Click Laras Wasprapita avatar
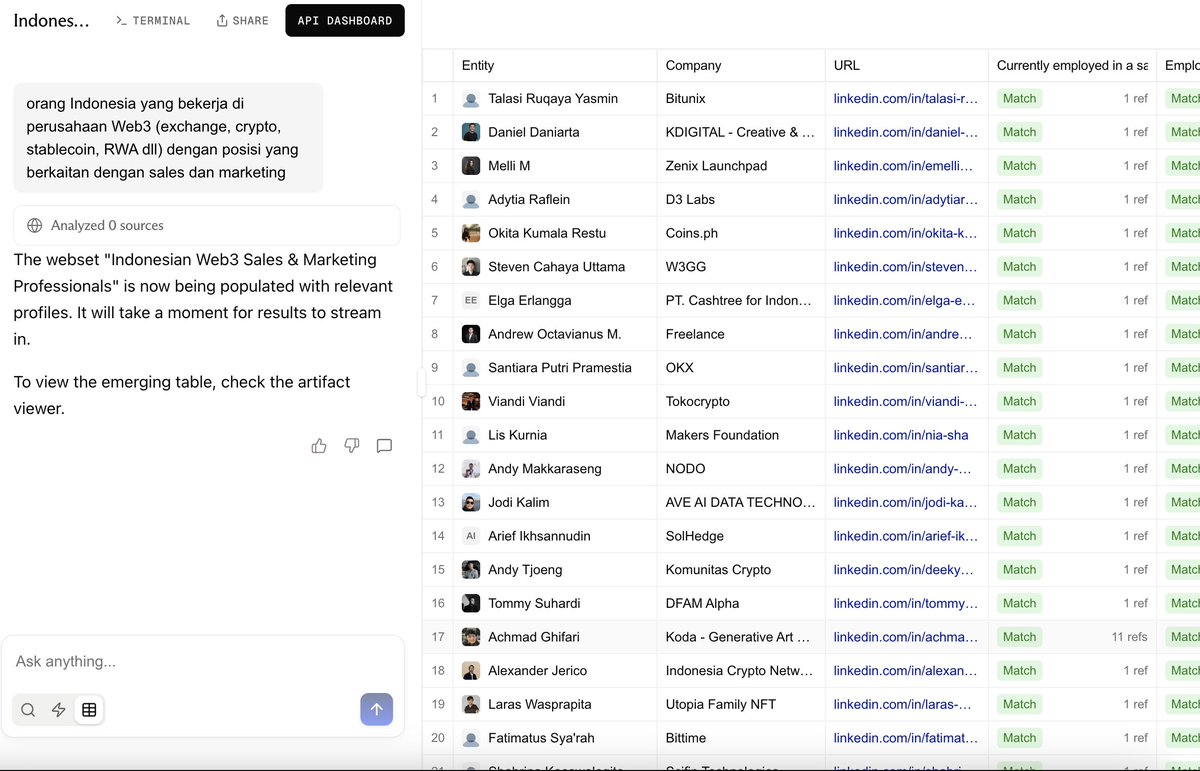The width and height of the screenshot is (1200, 771). pos(471,704)
